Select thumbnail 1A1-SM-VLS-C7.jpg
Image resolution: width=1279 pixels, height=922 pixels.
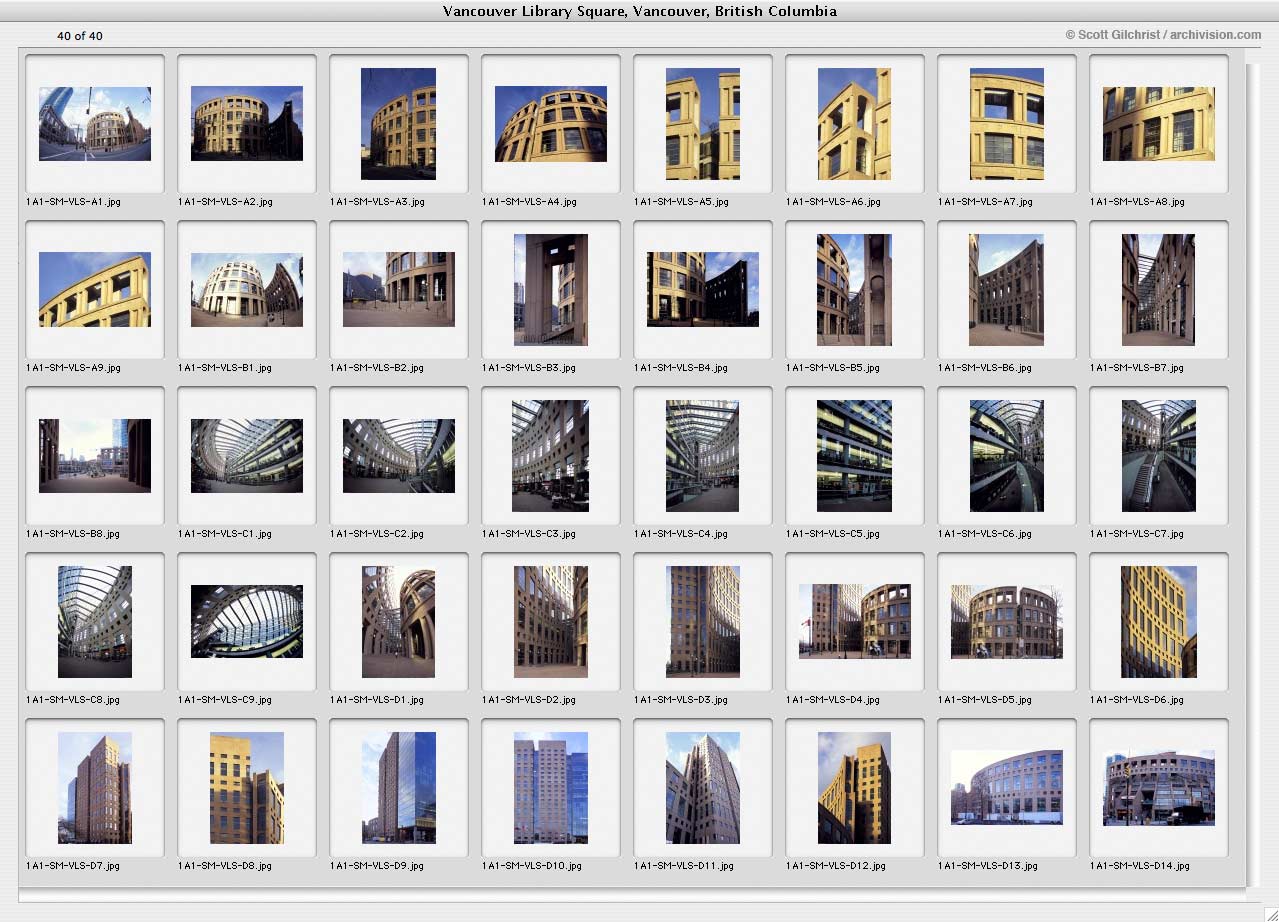1159,456
